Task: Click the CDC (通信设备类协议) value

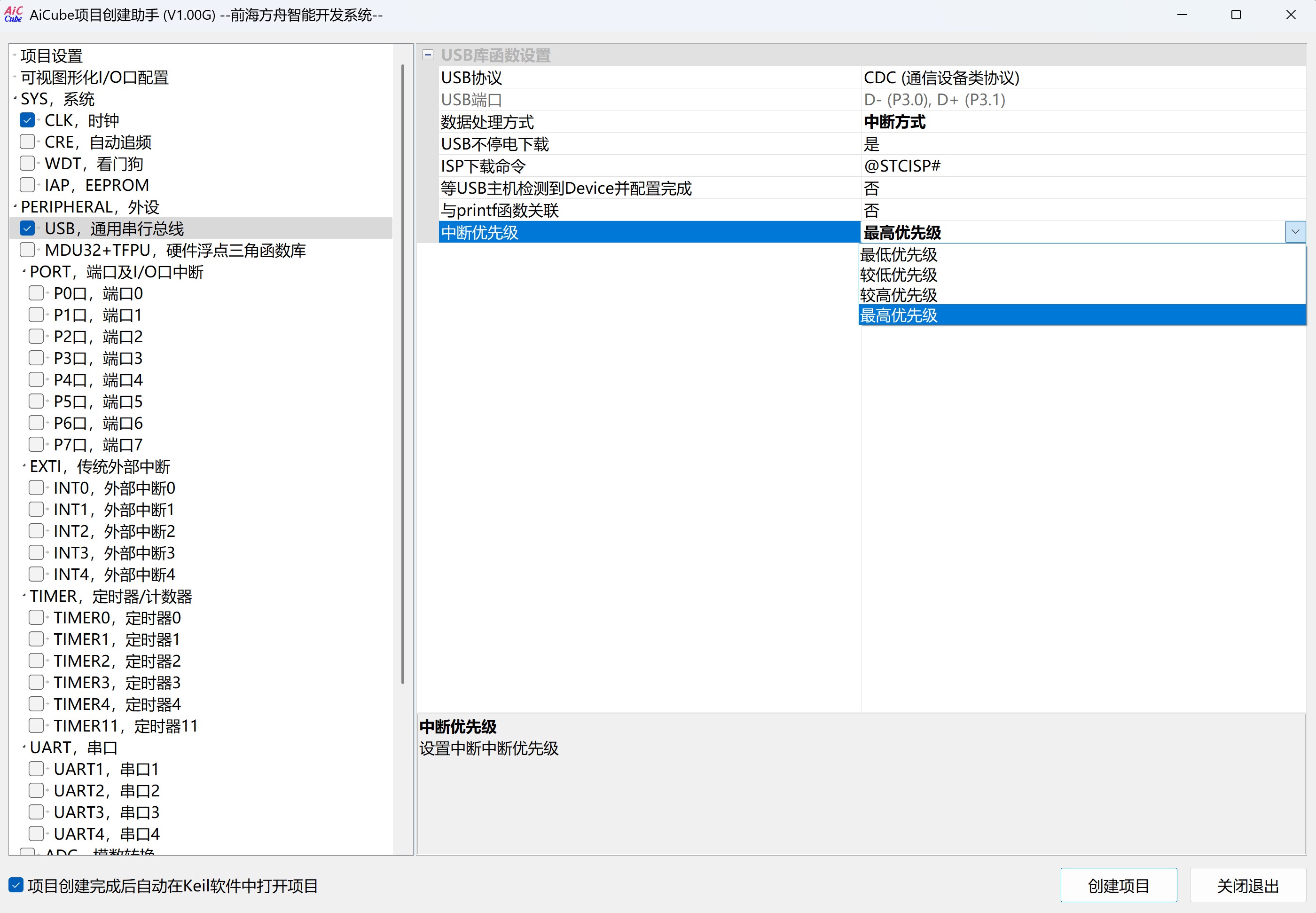Action: click(x=941, y=77)
